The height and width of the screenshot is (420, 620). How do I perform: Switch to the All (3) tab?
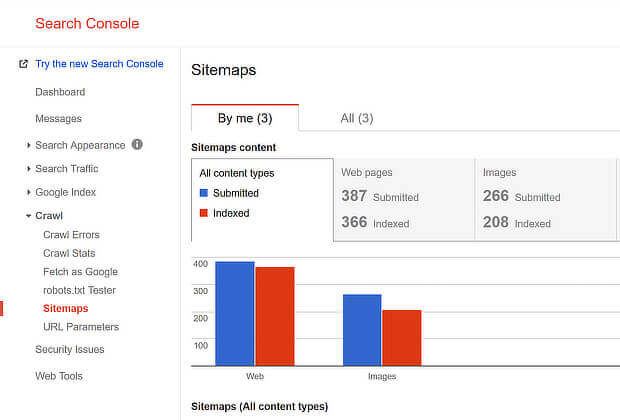point(357,118)
